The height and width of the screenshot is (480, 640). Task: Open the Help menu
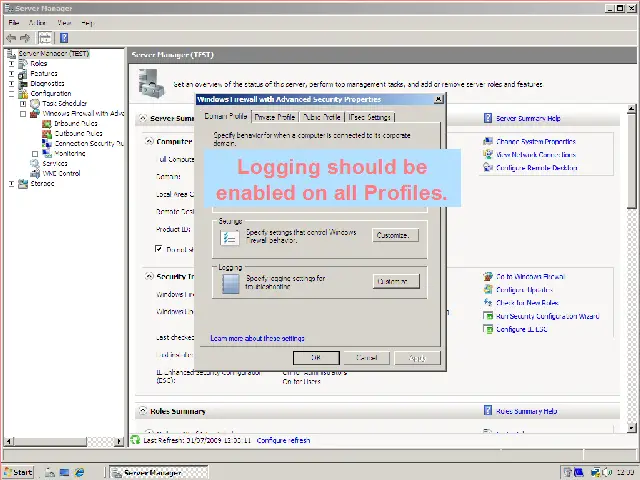[87, 23]
